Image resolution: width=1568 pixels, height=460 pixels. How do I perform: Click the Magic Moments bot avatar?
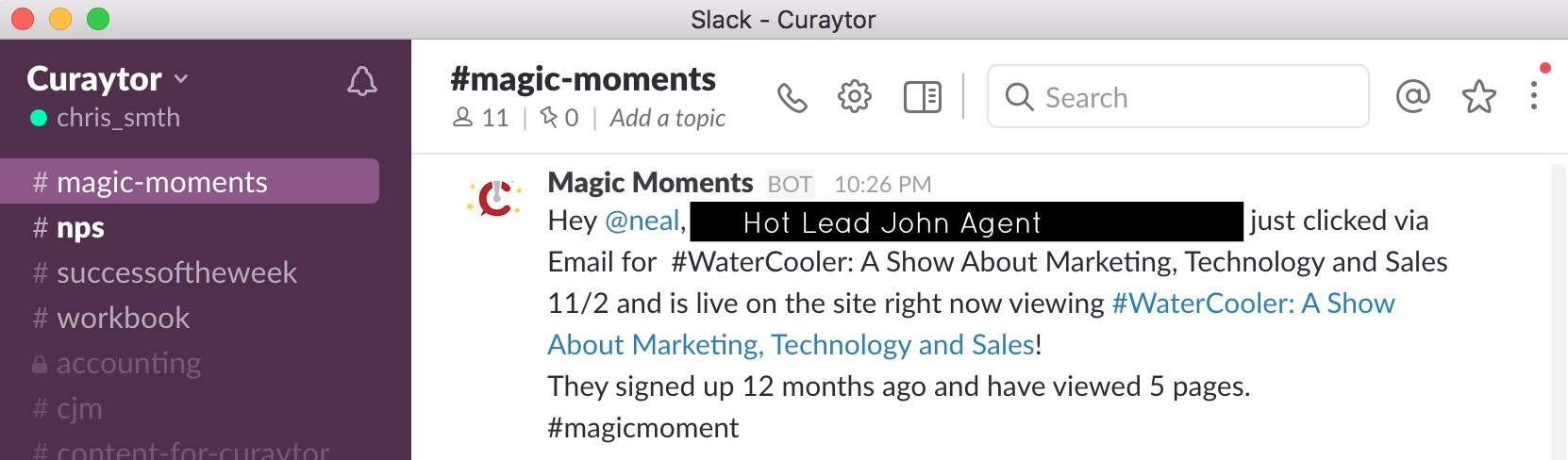point(494,198)
